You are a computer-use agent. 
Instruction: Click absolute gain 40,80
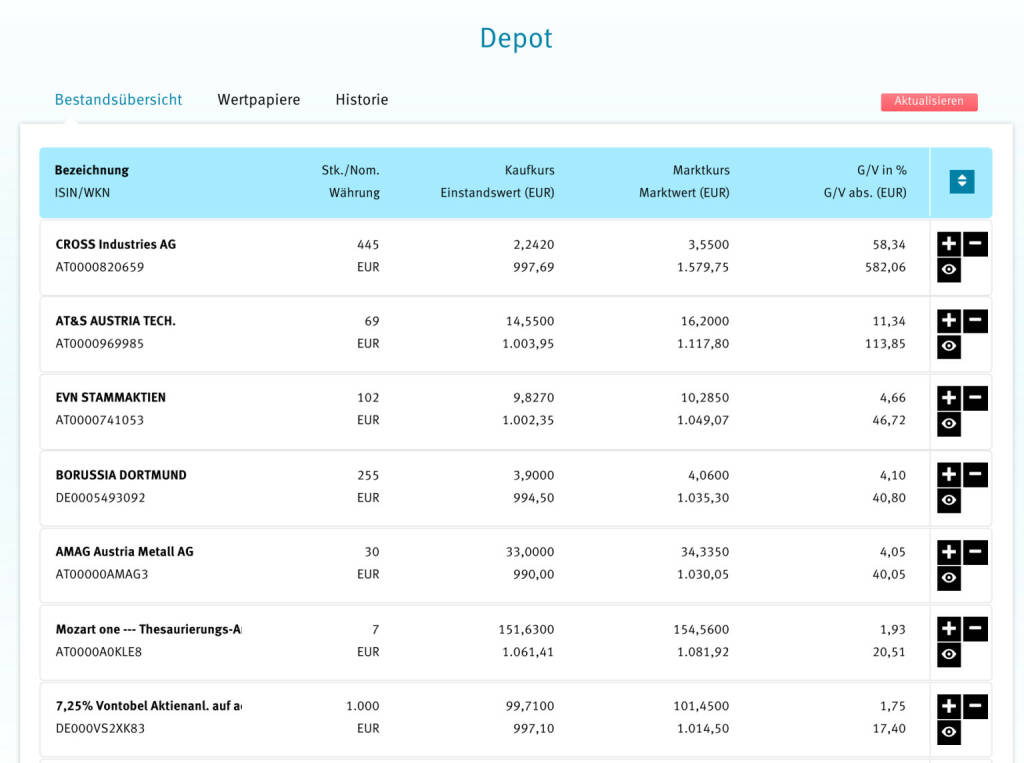click(x=889, y=497)
